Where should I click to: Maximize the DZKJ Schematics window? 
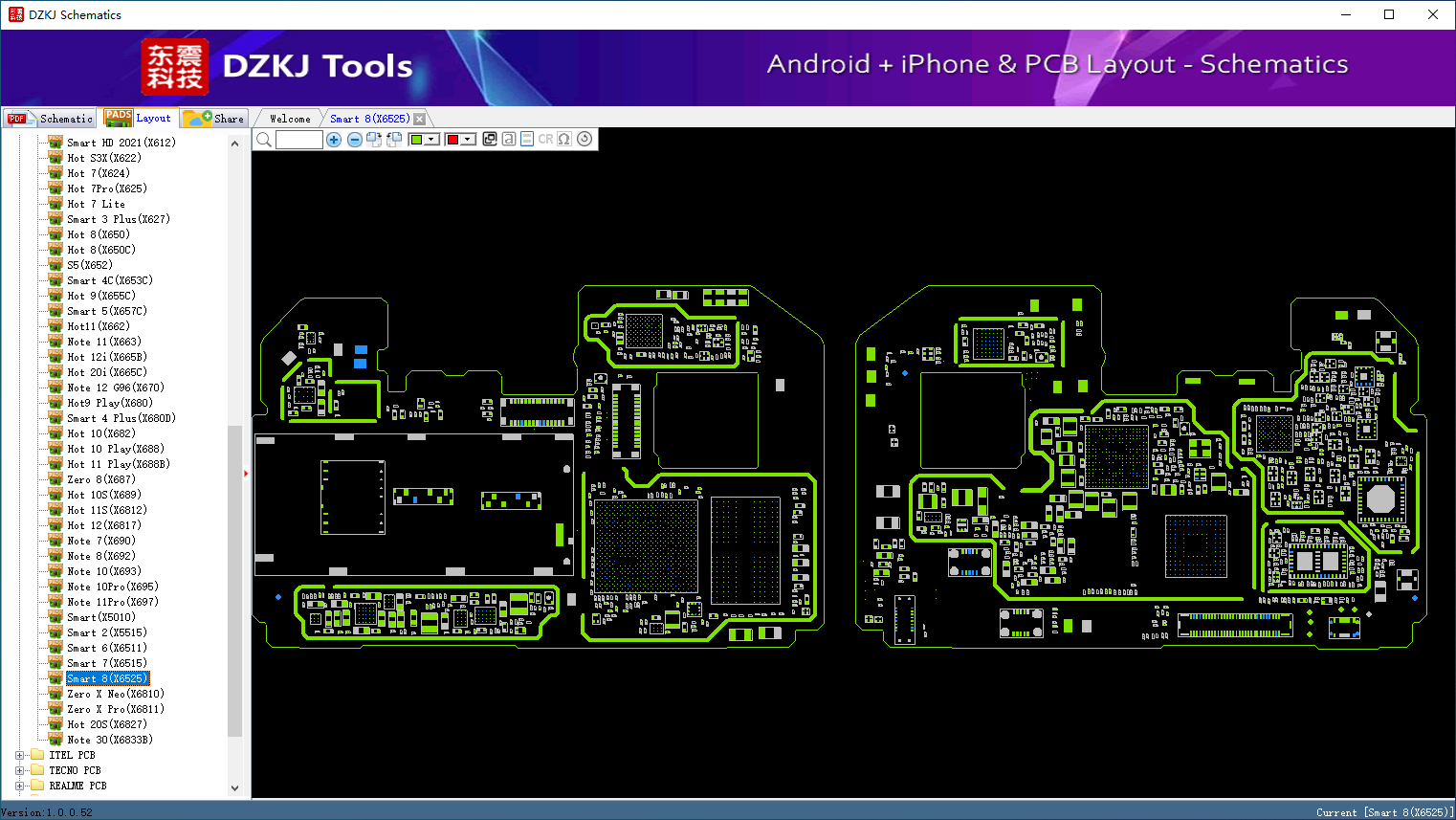1389,14
